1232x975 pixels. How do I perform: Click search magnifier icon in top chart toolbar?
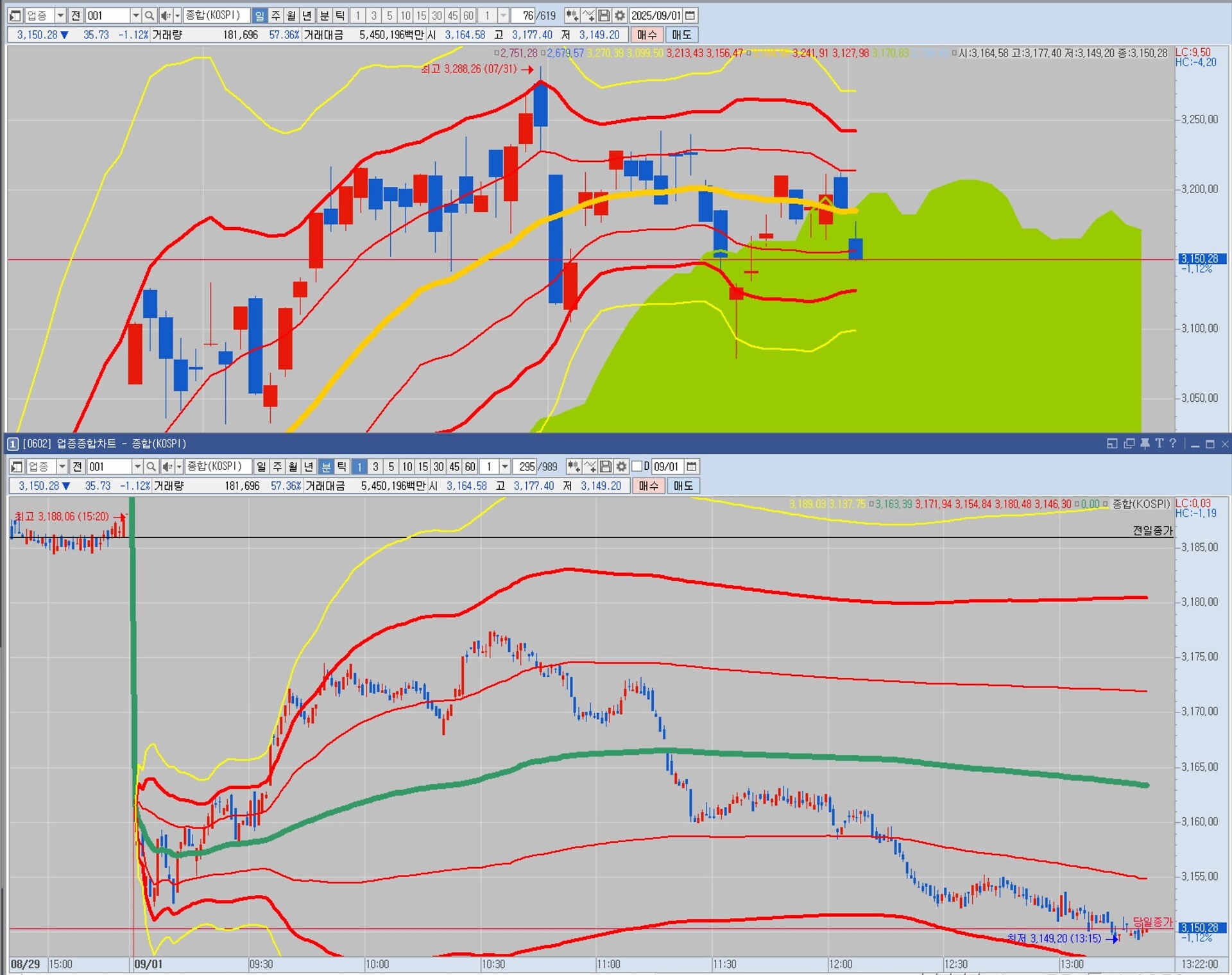coord(149,15)
